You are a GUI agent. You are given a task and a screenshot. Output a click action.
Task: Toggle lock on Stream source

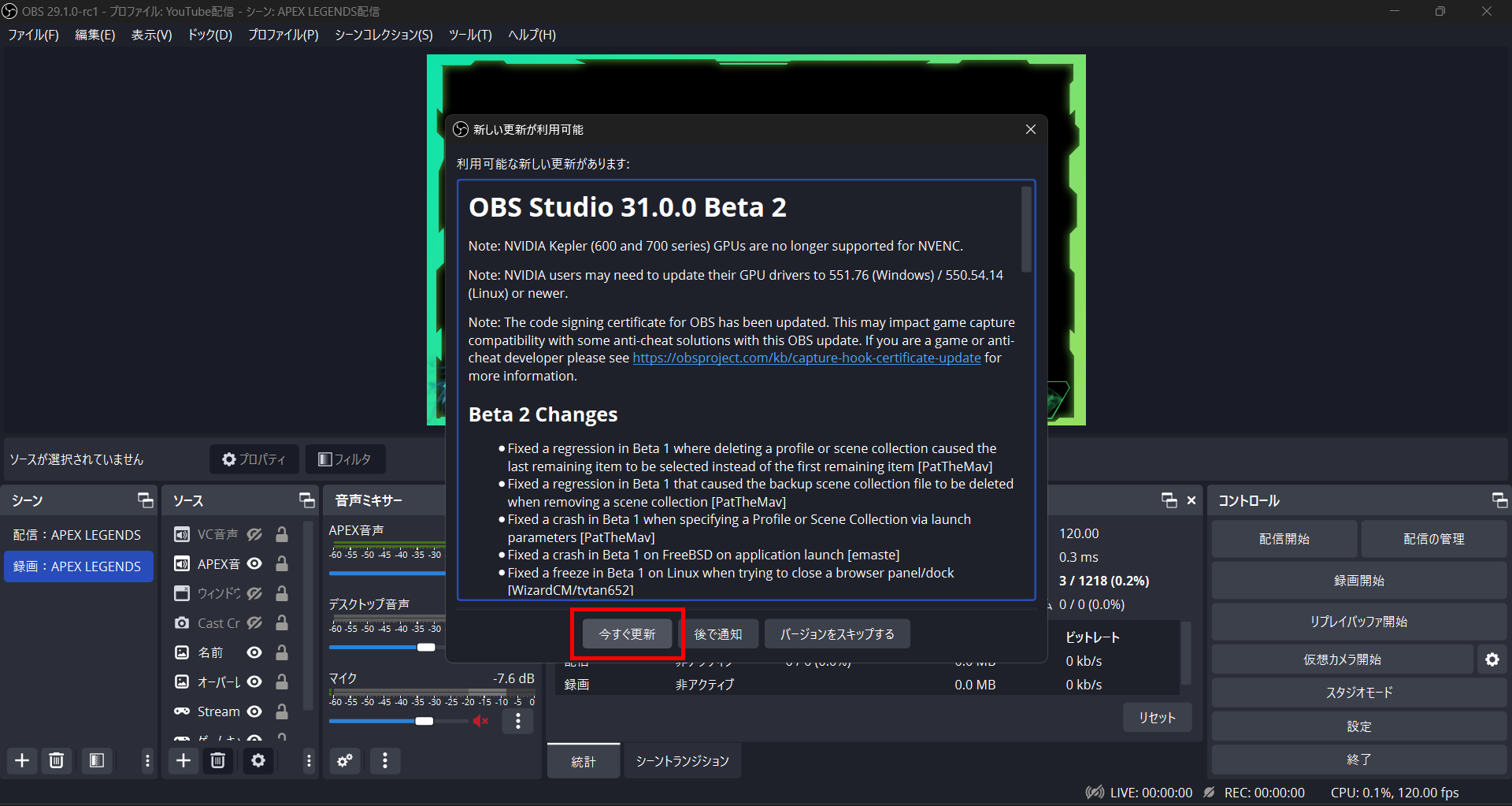[x=281, y=711]
